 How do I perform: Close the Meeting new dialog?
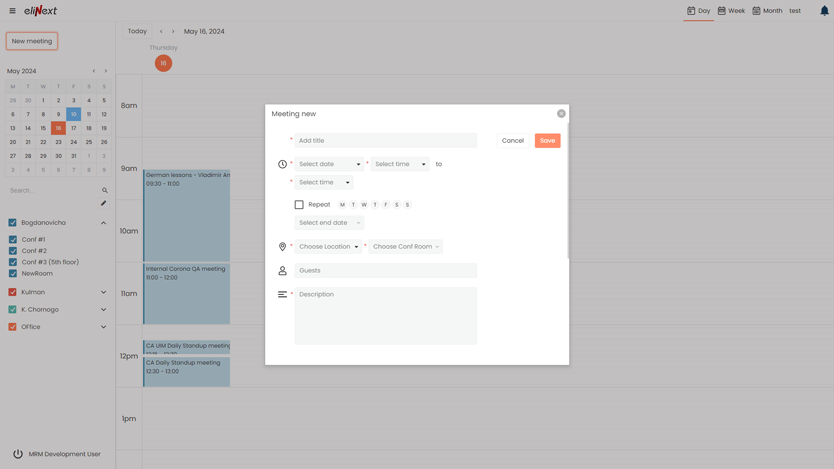(x=561, y=114)
